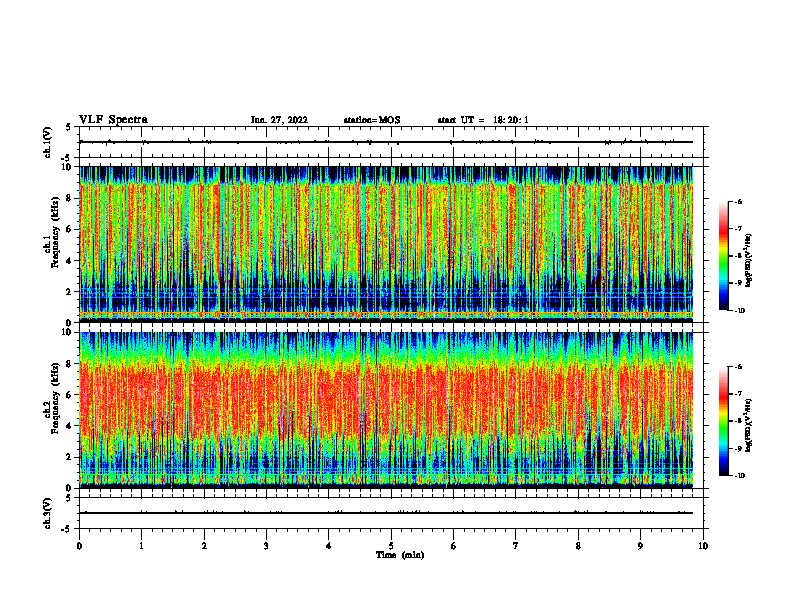Screen dimensions: 792x612
Task: Click the "start UT = 18:20: 1" header text
Action: [483, 120]
